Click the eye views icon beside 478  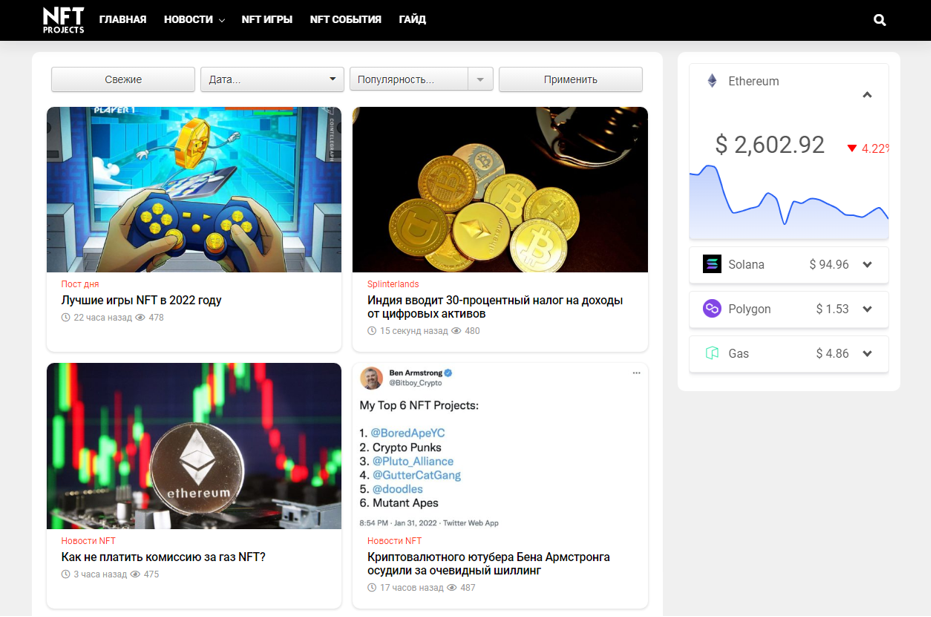tap(141, 318)
